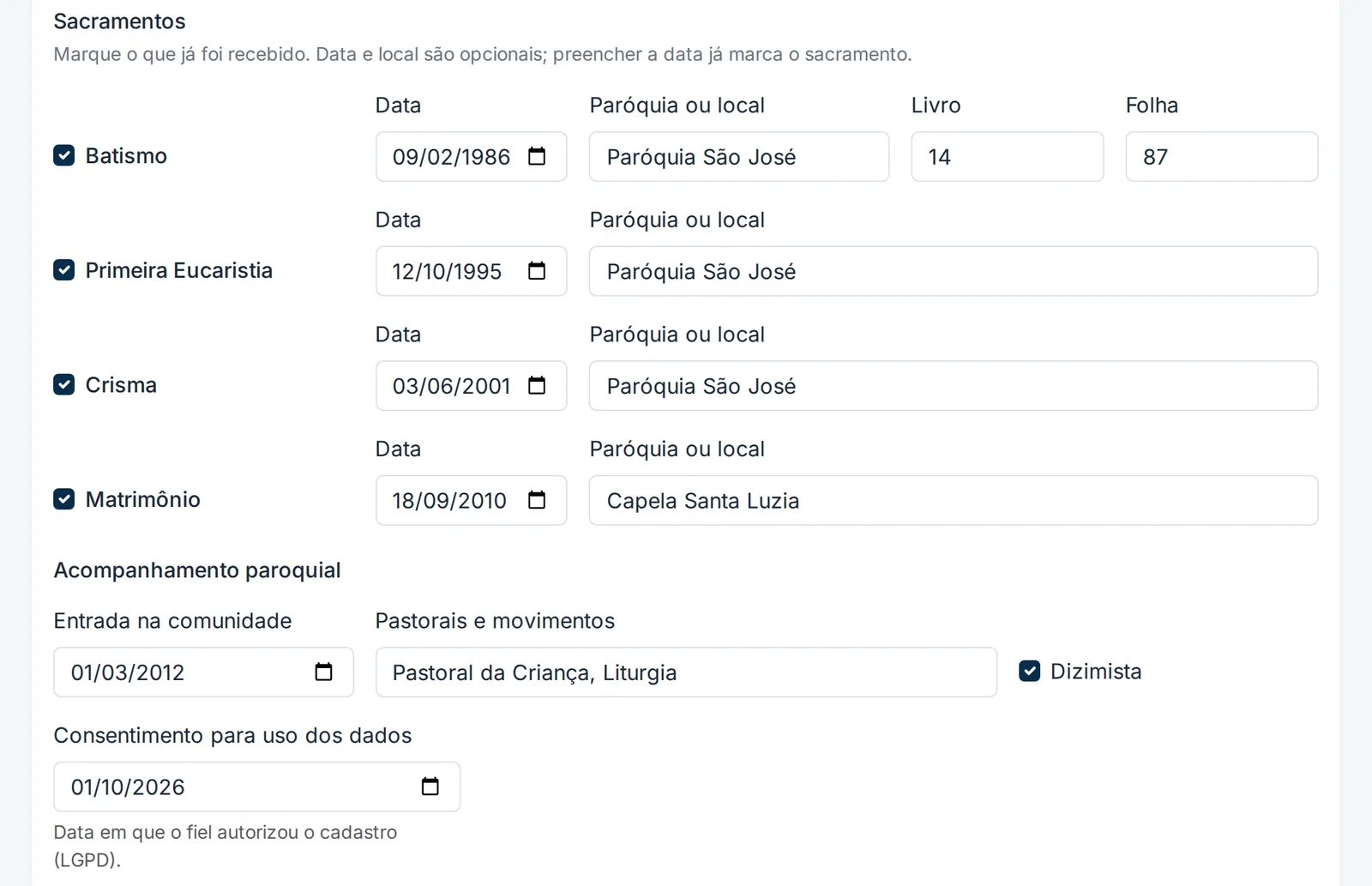The height and width of the screenshot is (886, 1372).
Task: Open calendar picker for Primeira Eucaristia date
Action: 537,271
